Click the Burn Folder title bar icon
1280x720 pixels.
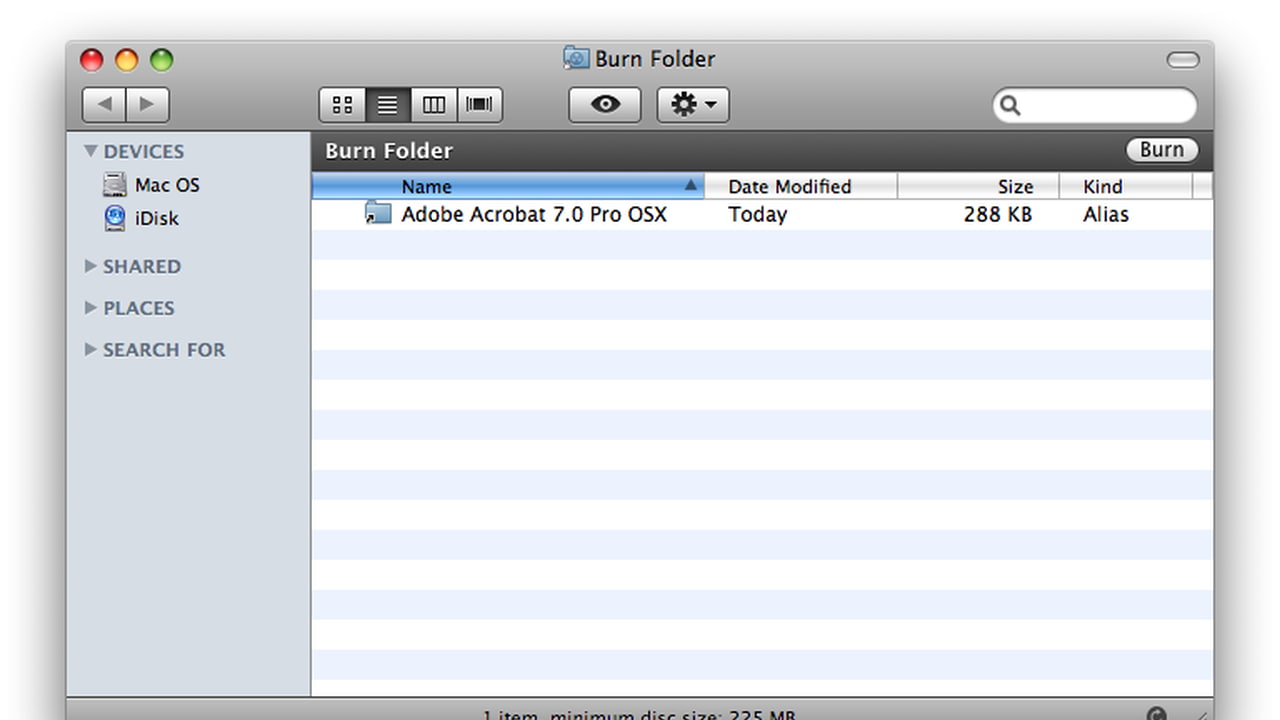pyautogui.click(x=576, y=58)
